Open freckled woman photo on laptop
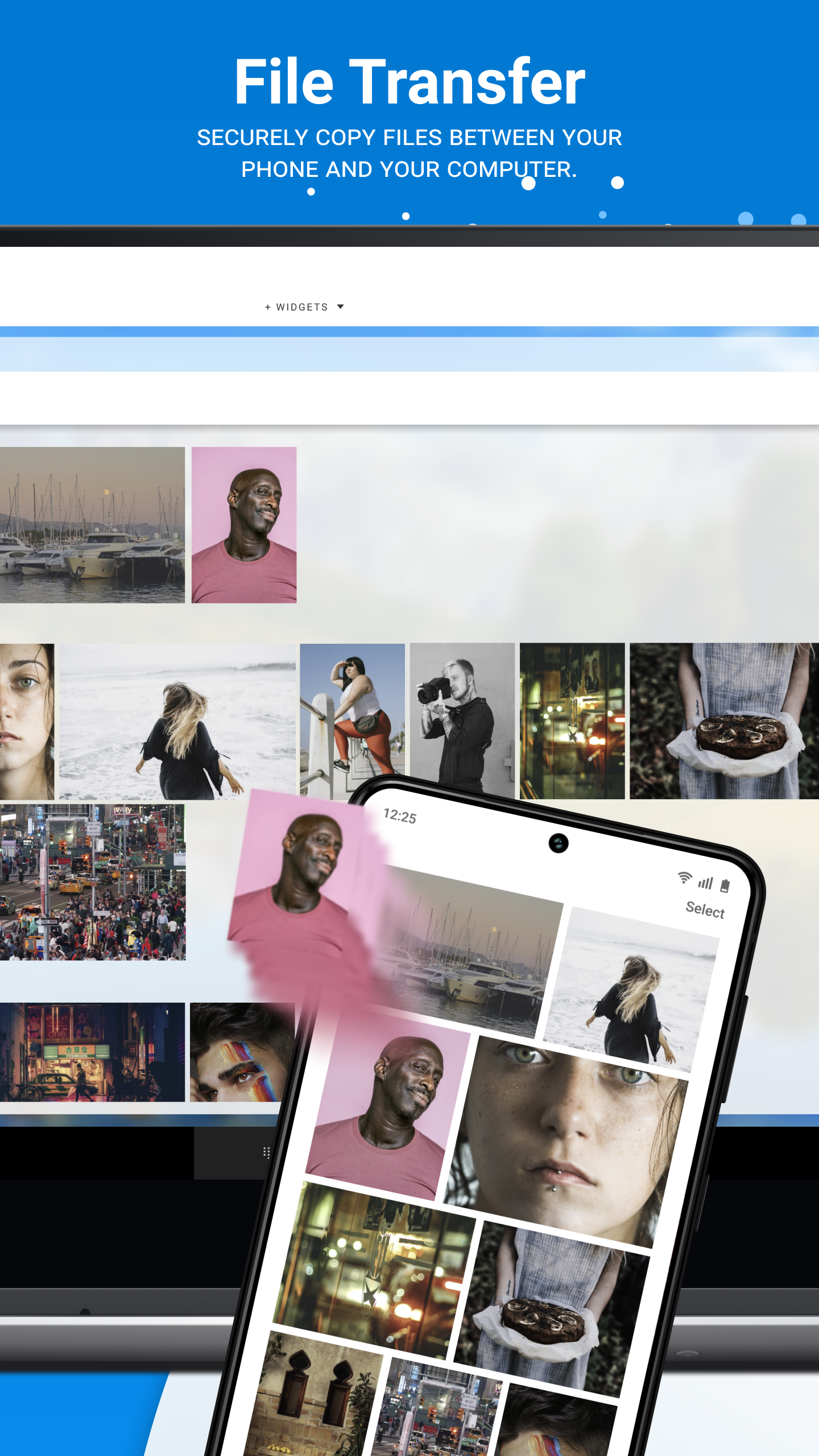This screenshot has height=1456, width=819. click(27, 721)
